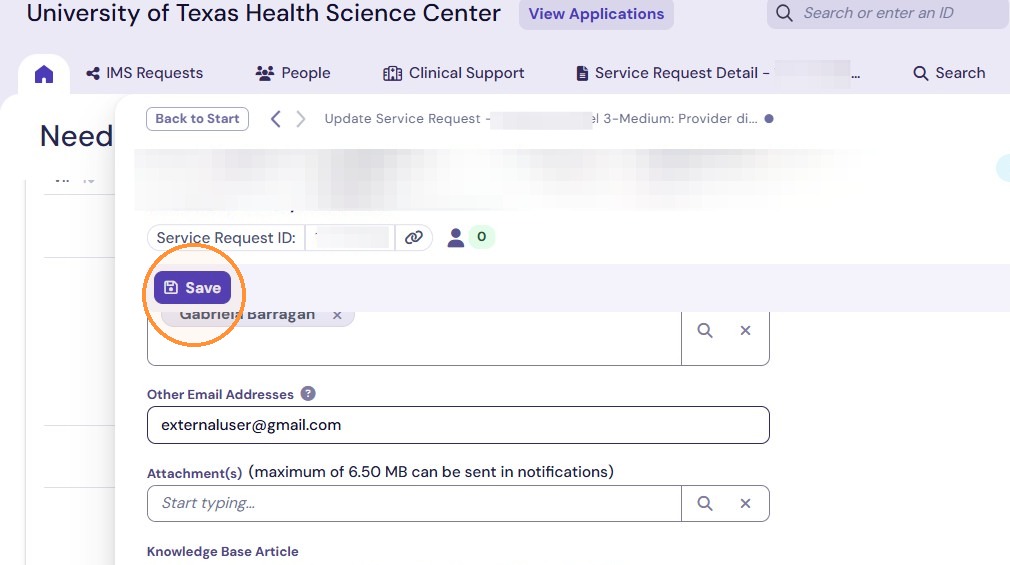Open the Home tab icon
Screen dimensions: 1010x565
[x=44, y=74]
